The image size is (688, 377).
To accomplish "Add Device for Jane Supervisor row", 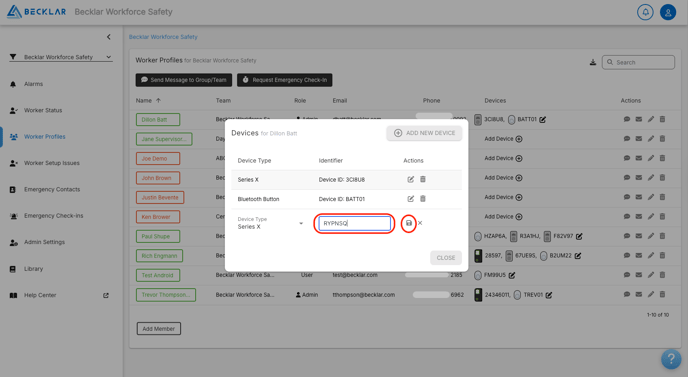I will click(503, 139).
